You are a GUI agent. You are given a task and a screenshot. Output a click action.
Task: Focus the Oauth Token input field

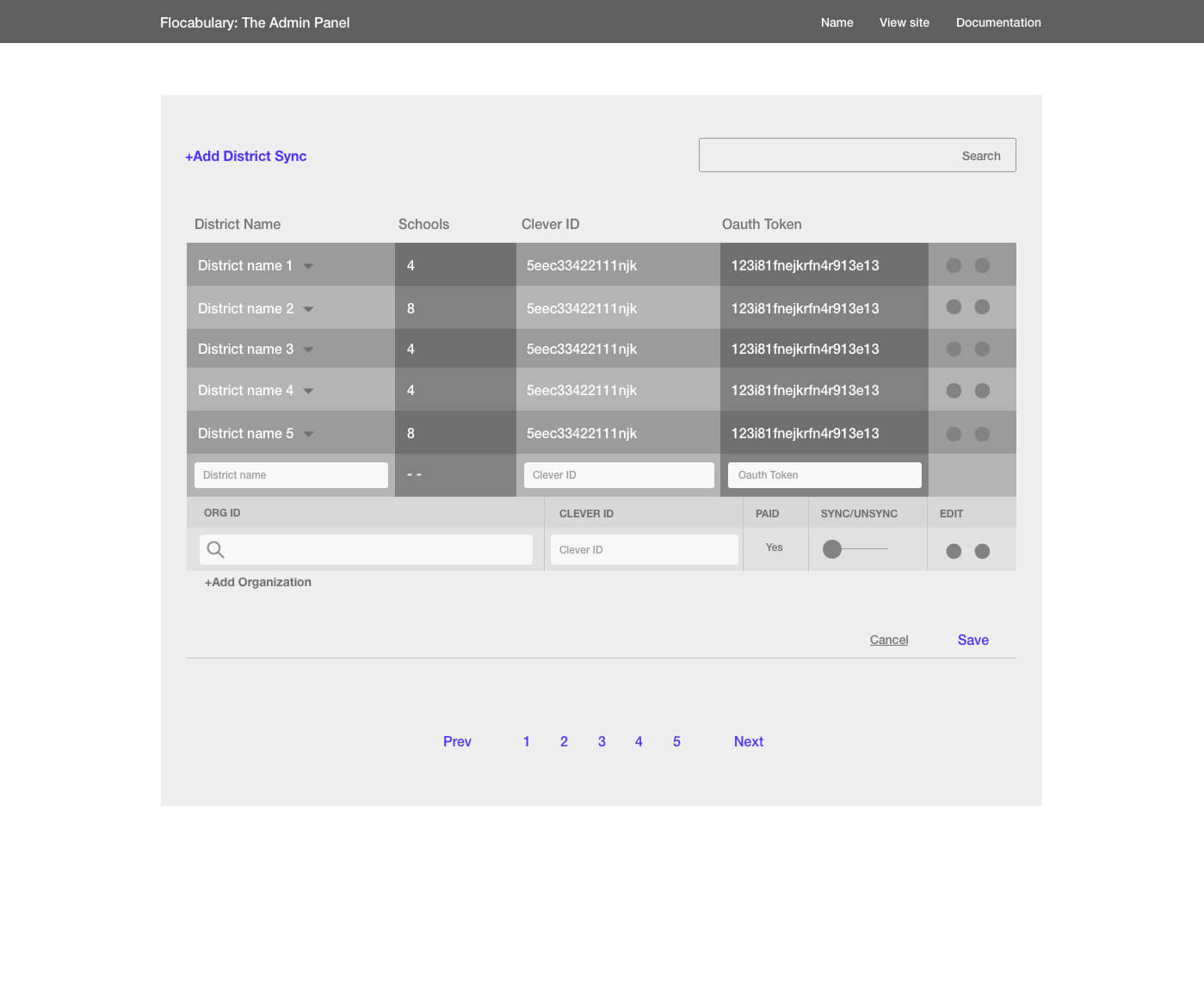tap(824, 475)
